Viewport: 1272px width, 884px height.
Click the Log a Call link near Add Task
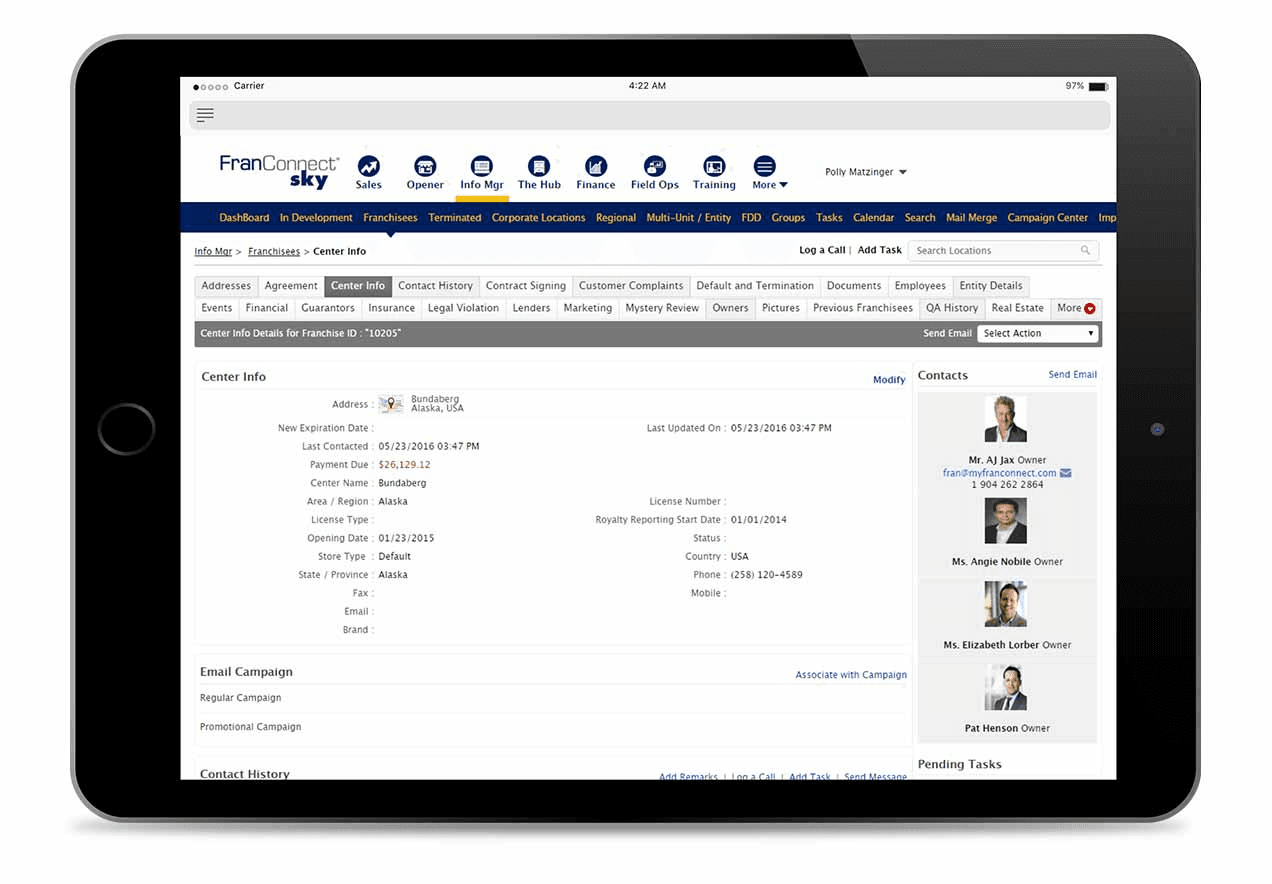(822, 250)
